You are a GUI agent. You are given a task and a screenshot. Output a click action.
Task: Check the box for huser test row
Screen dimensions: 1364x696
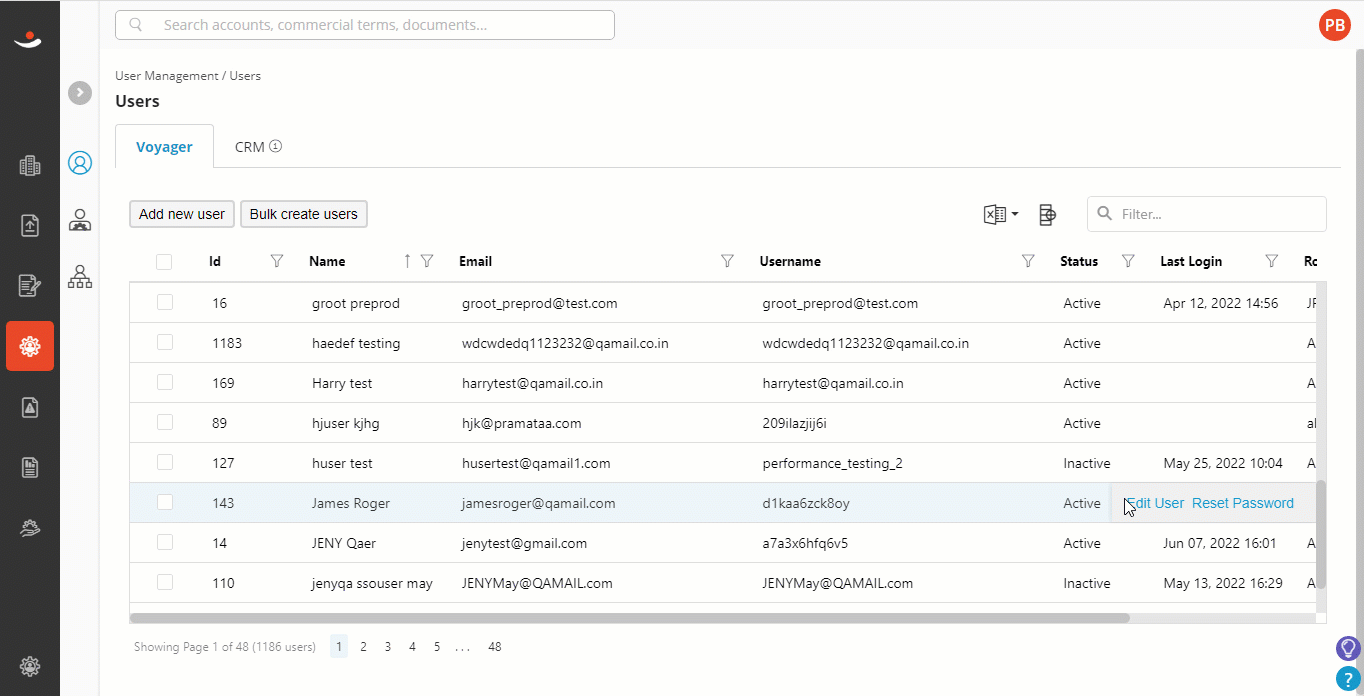(165, 462)
